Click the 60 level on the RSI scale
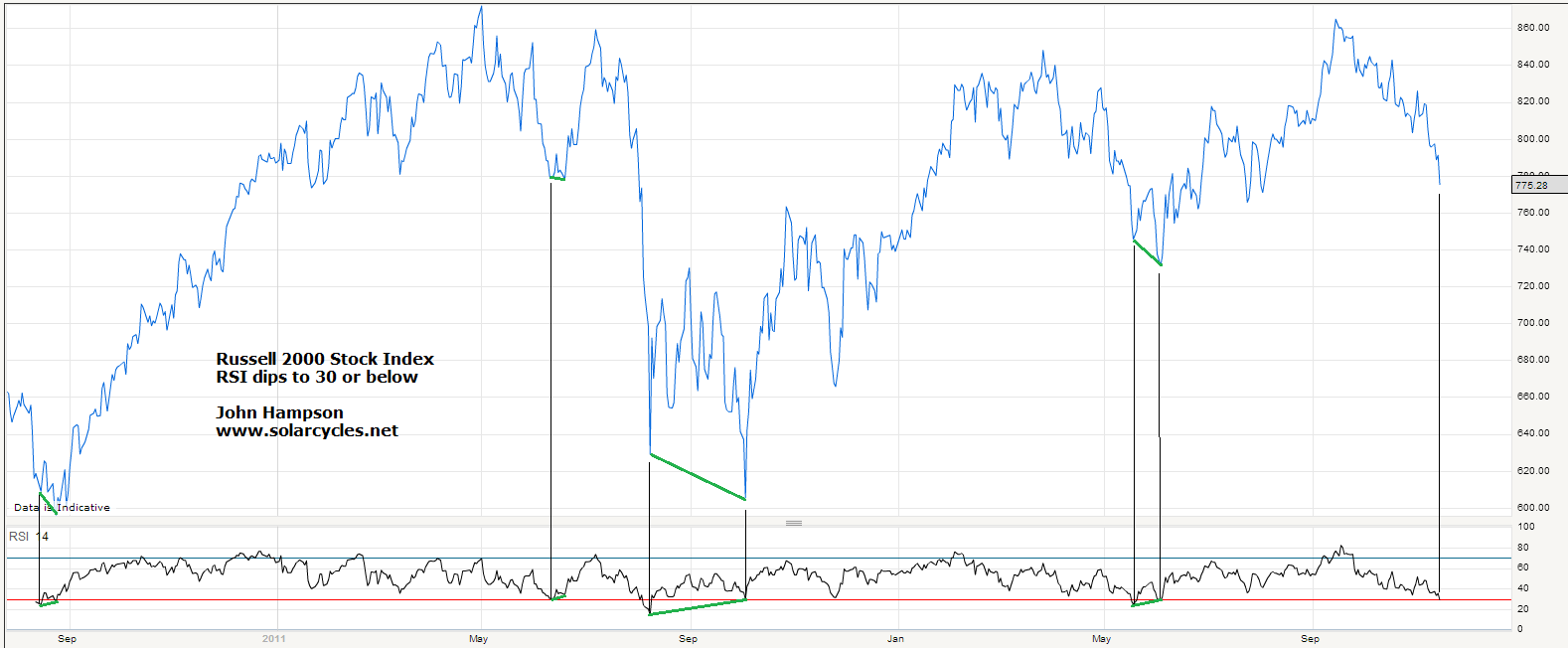This screenshot has height=648, width=1568. 1522,567
